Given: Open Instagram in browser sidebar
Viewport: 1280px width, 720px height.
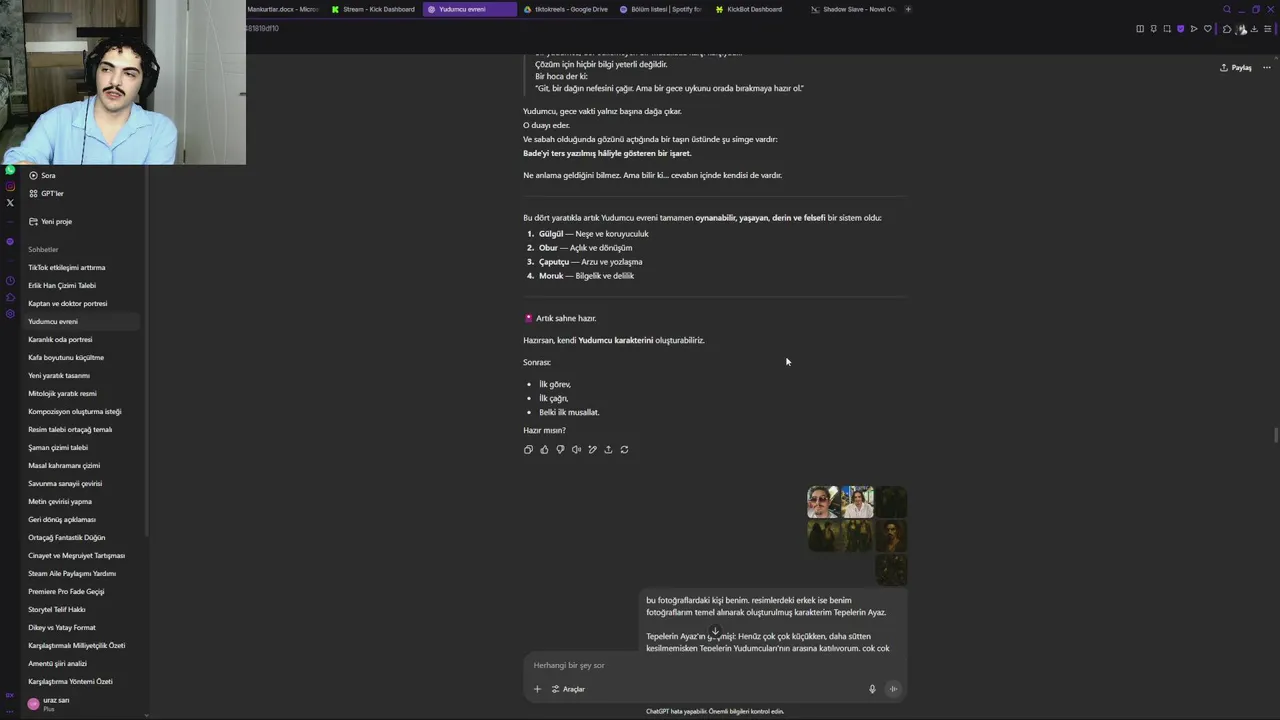Looking at the screenshot, I should (x=10, y=186).
